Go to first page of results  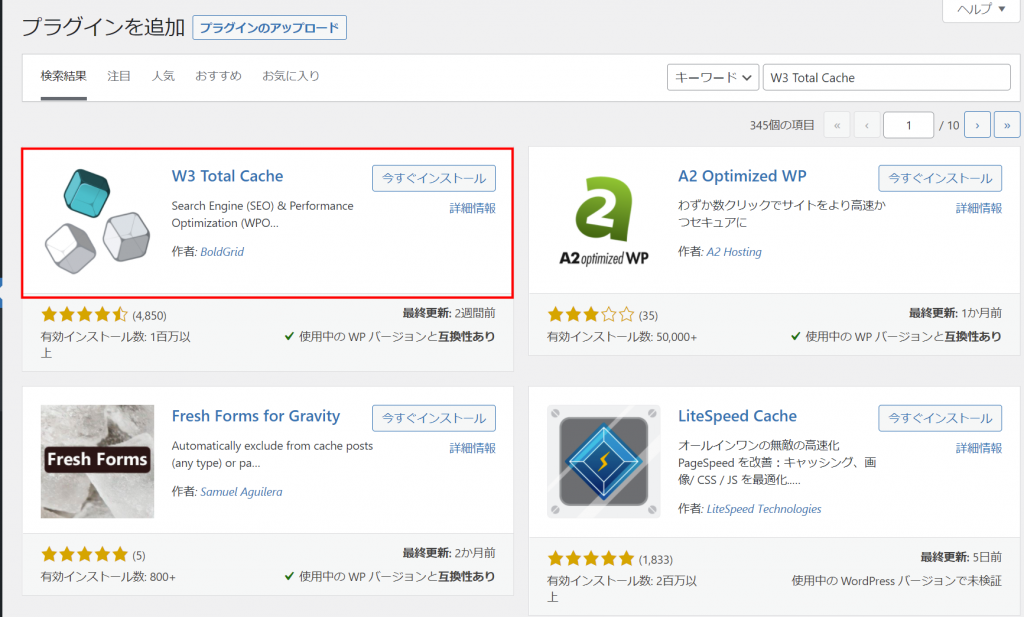tap(837, 125)
